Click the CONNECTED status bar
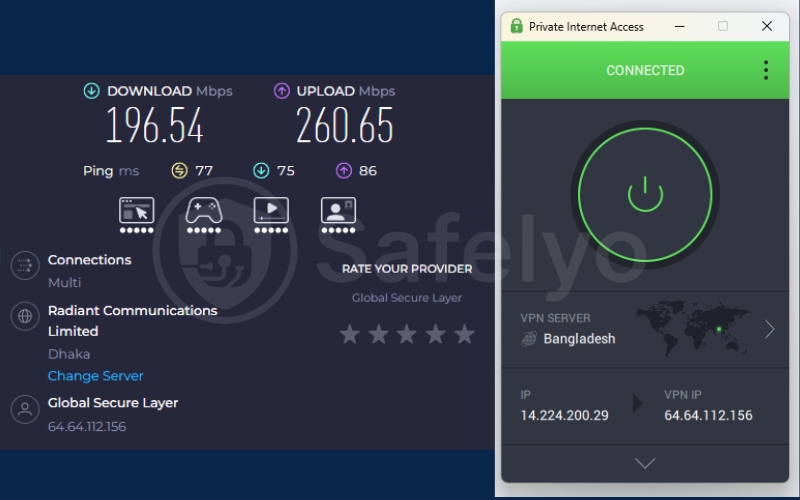Image resolution: width=800 pixels, height=500 pixels. (x=645, y=70)
